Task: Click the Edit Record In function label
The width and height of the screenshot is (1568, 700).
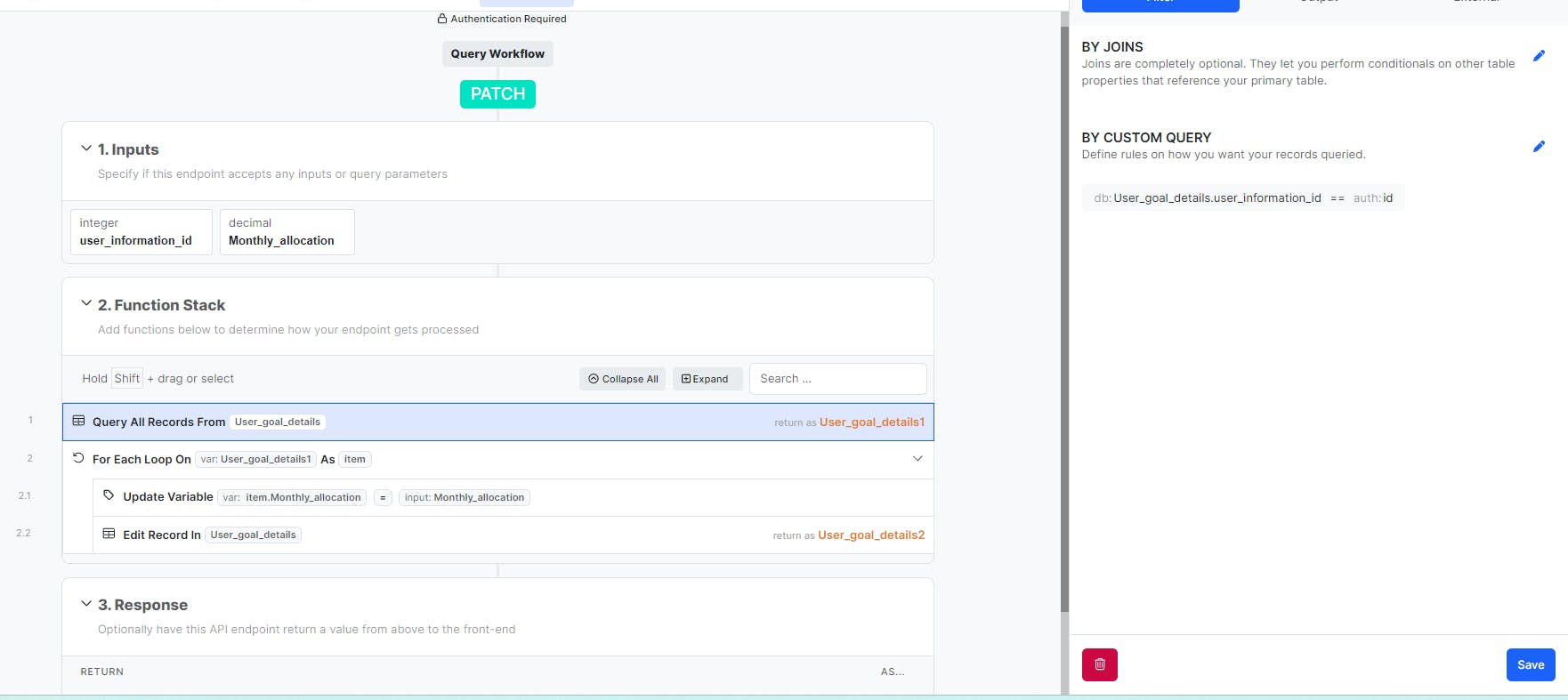Action: coord(162,535)
